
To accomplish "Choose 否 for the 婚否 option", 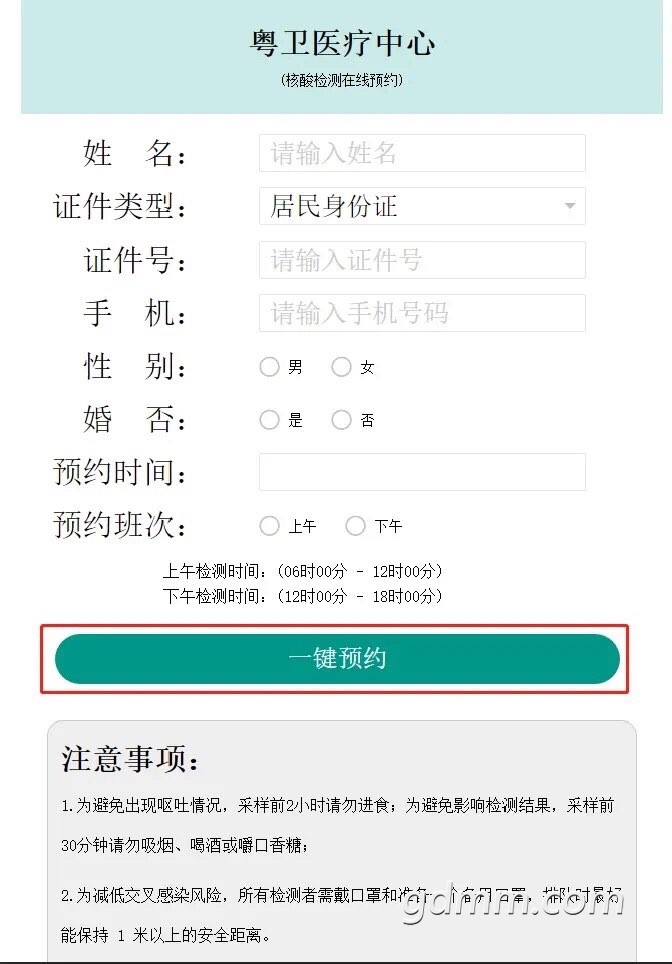I will [341, 420].
